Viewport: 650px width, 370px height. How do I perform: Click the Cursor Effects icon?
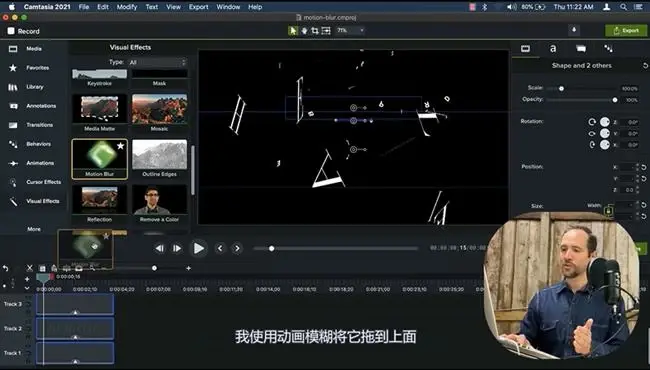[13, 182]
